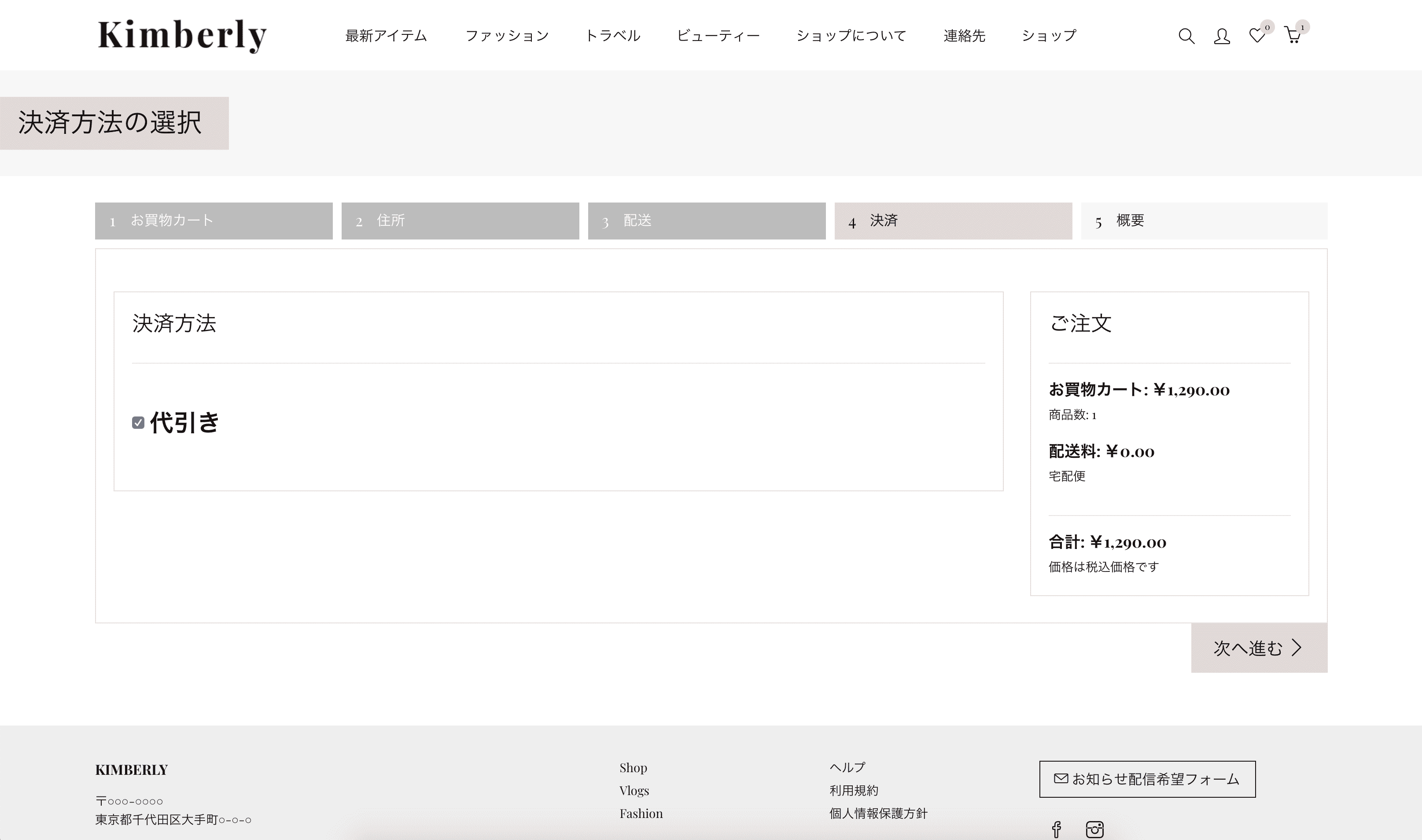Open the ヘルプ footer link
The height and width of the screenshot is (840, 1422).
847,767
